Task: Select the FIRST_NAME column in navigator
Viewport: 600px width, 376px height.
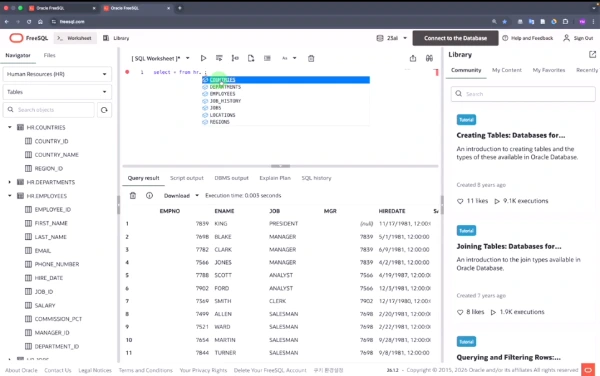Action: pyautogui.click(x=51, y=223)
